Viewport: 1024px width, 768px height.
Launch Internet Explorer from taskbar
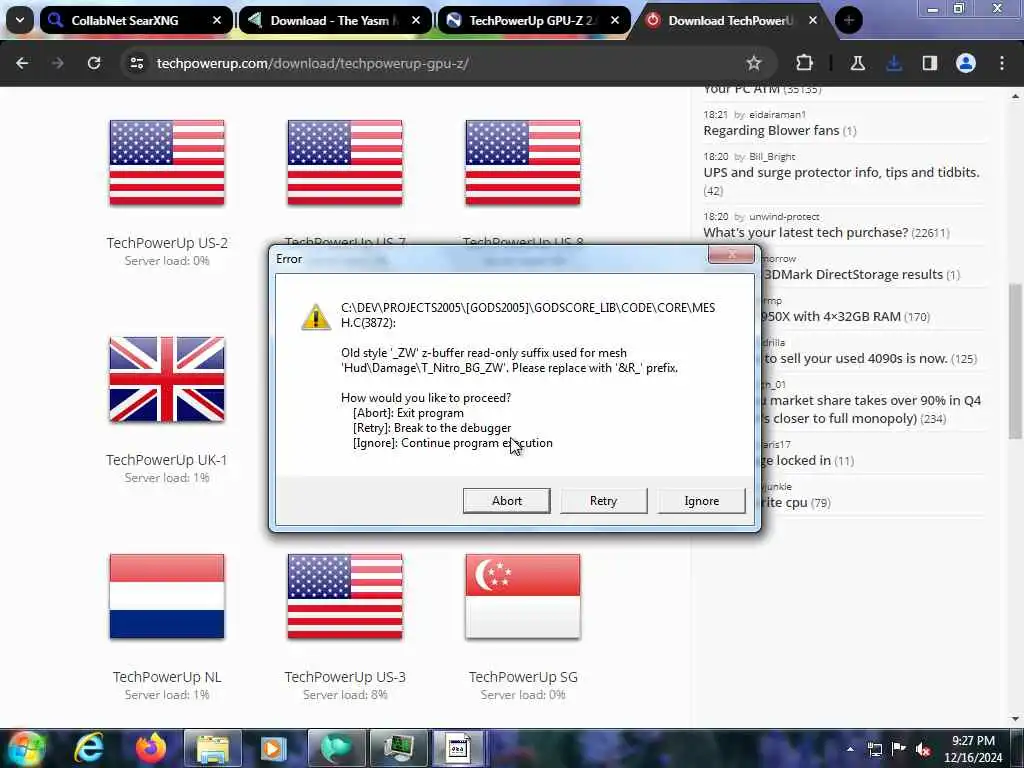[x=89, y=748]
